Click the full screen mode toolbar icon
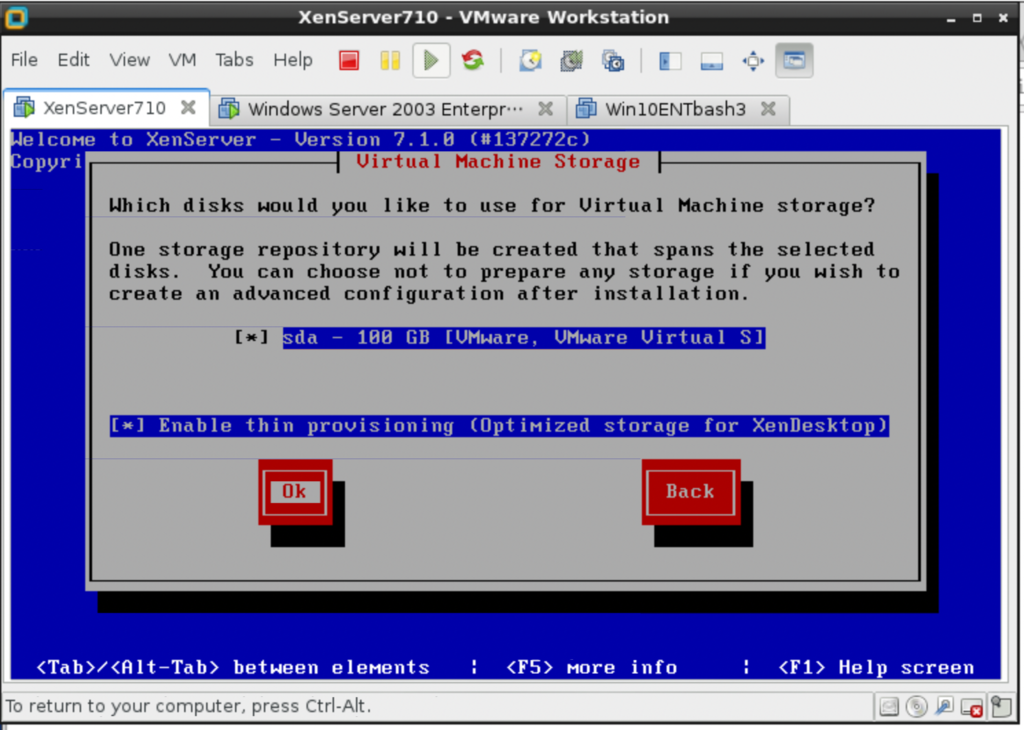This screenshot has height=730, width=1024. tap(753, 61)
